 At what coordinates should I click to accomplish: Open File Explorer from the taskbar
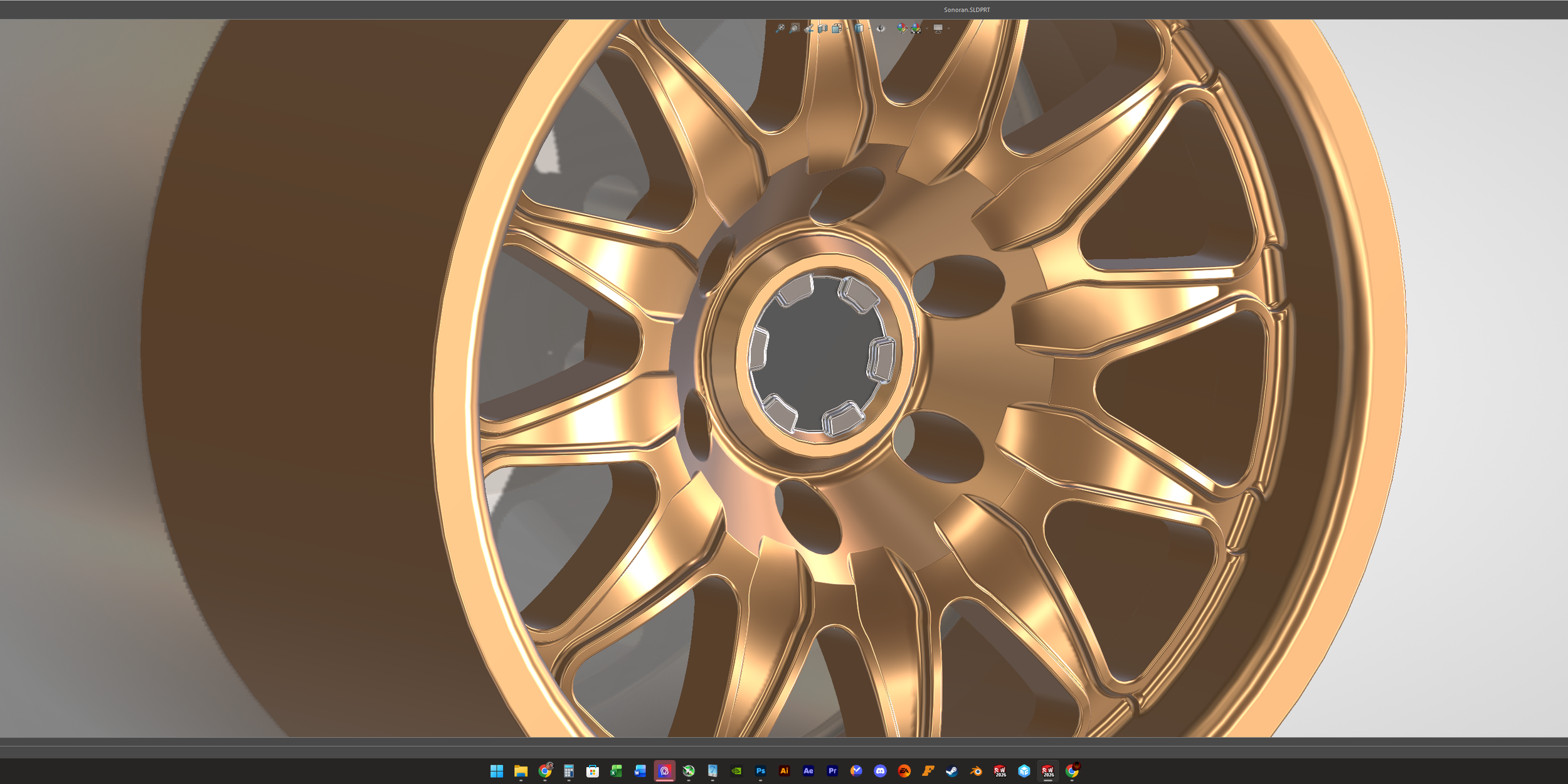pyautogui.click(x=521, y=771)
